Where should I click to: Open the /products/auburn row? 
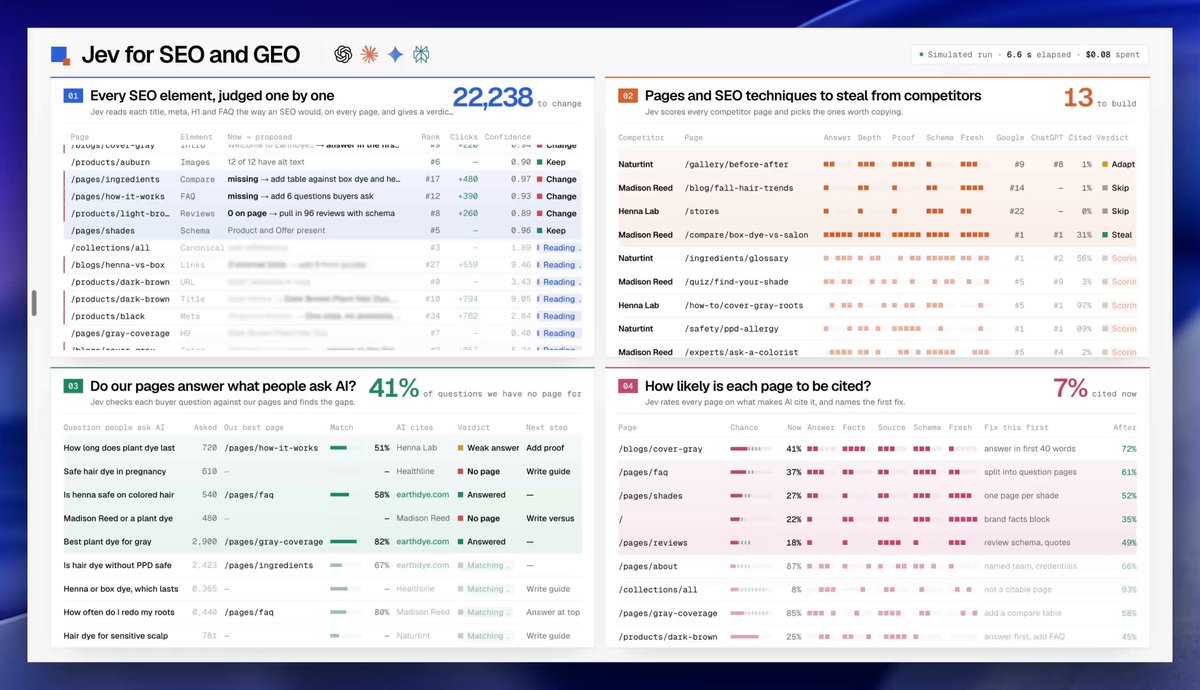[322, 162]
